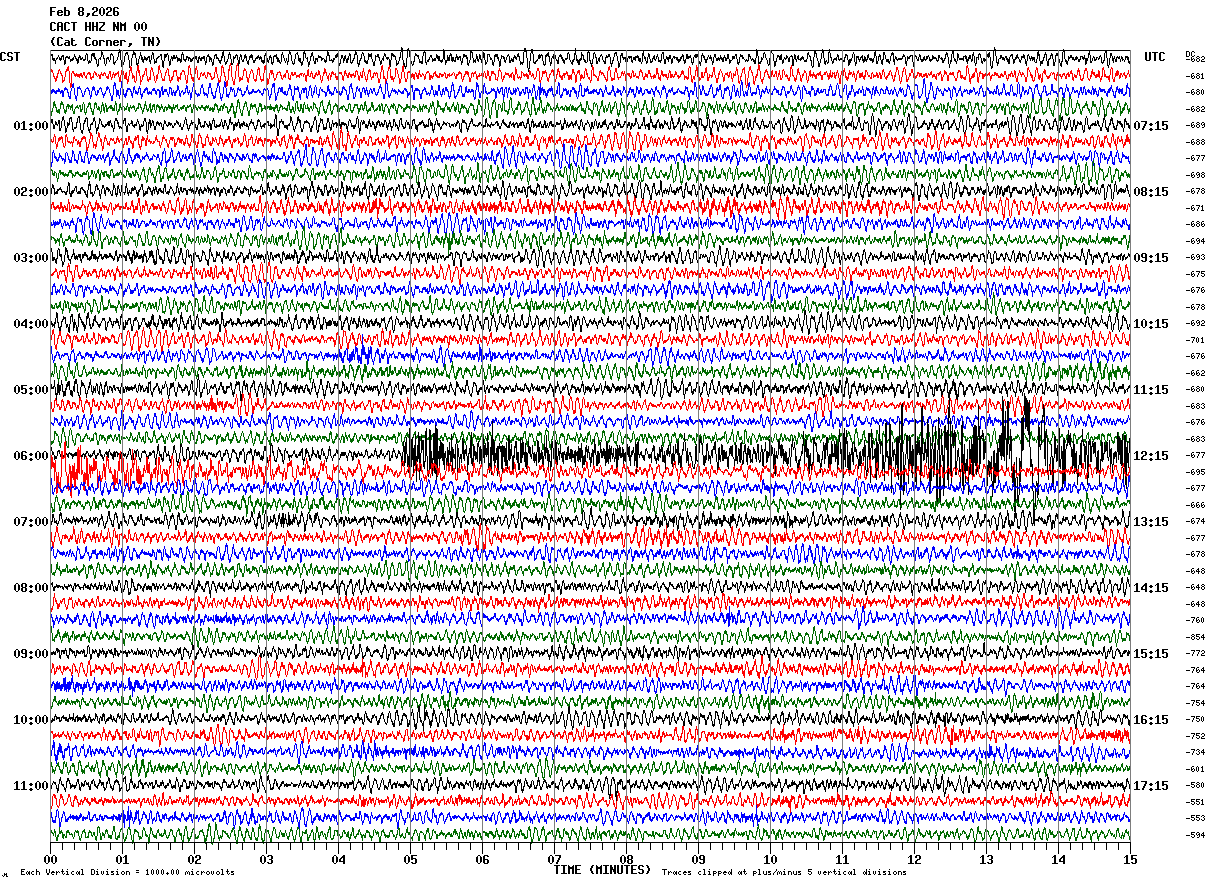Select the 05:00 CST time label
This screenshot has width=1210, height=886.
(x=31, y=390)
